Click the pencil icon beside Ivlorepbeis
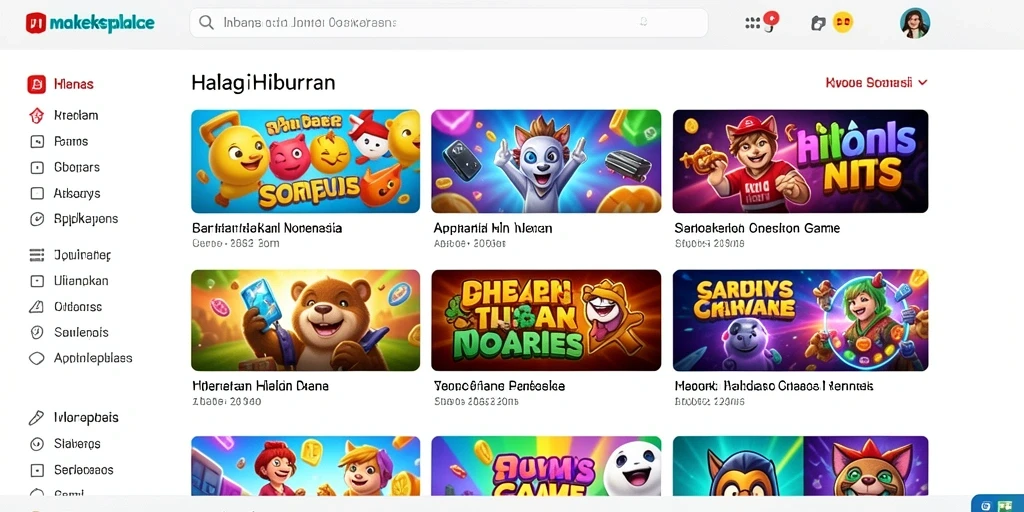The width and height of the screenshot is (1024, 512). 37,417
